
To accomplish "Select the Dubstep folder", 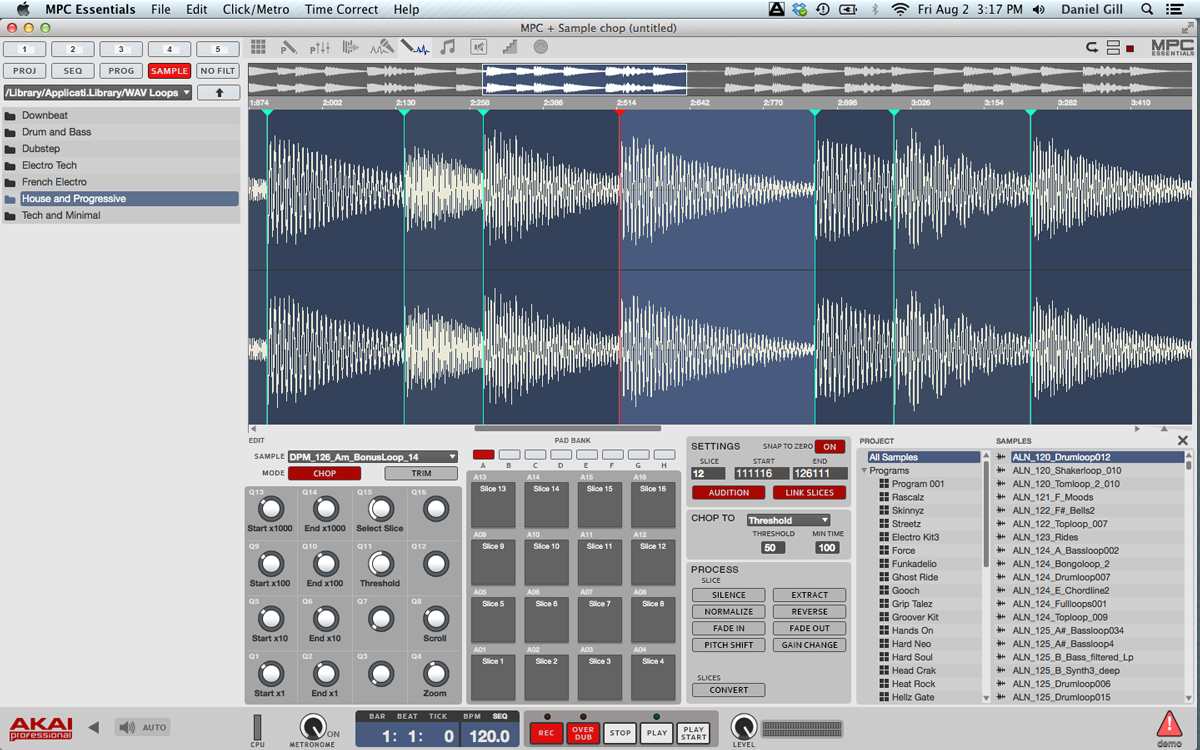I will pyautogui.click(x=121, y=149).
